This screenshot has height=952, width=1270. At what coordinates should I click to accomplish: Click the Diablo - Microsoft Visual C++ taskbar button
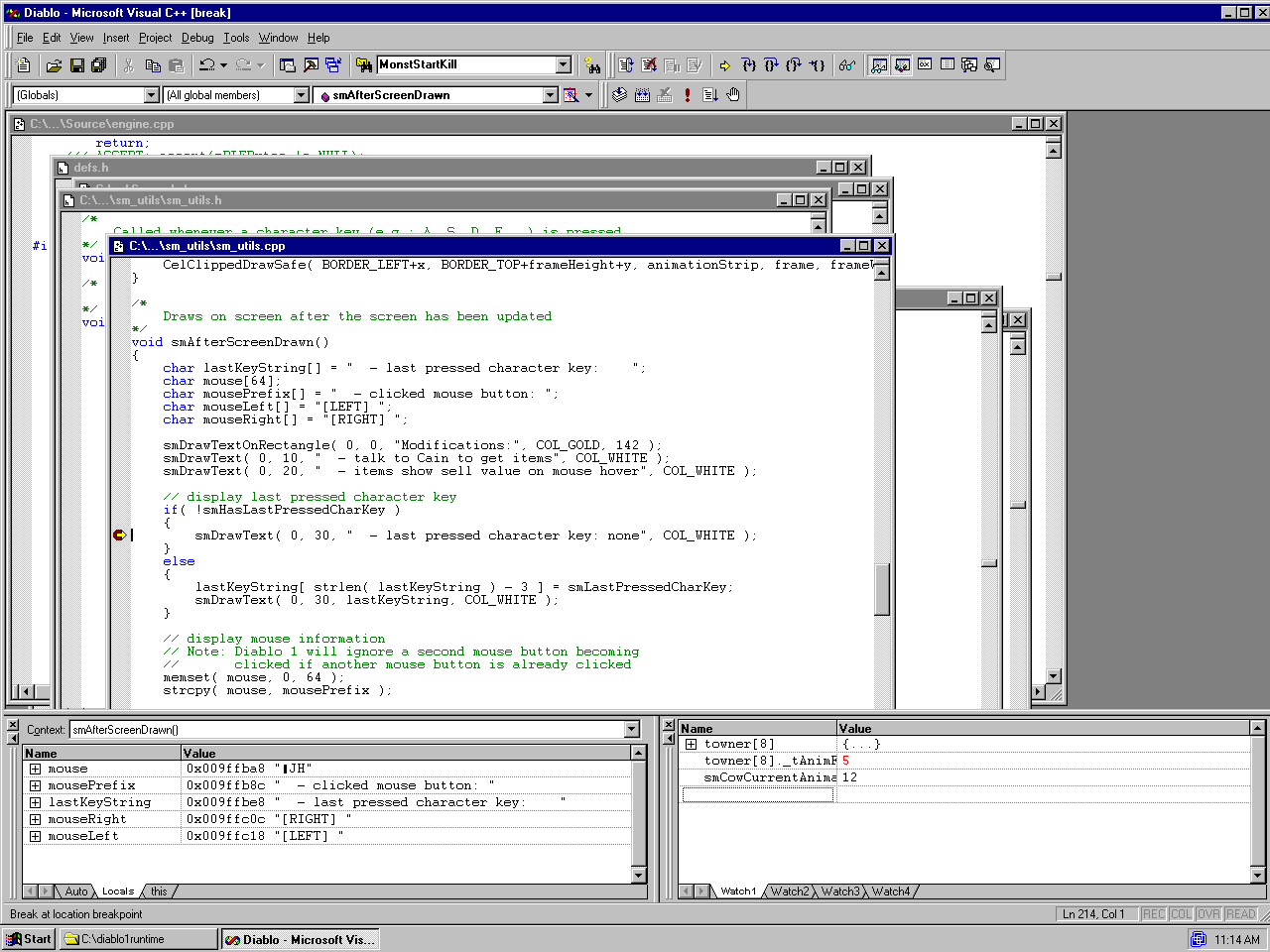301,939
